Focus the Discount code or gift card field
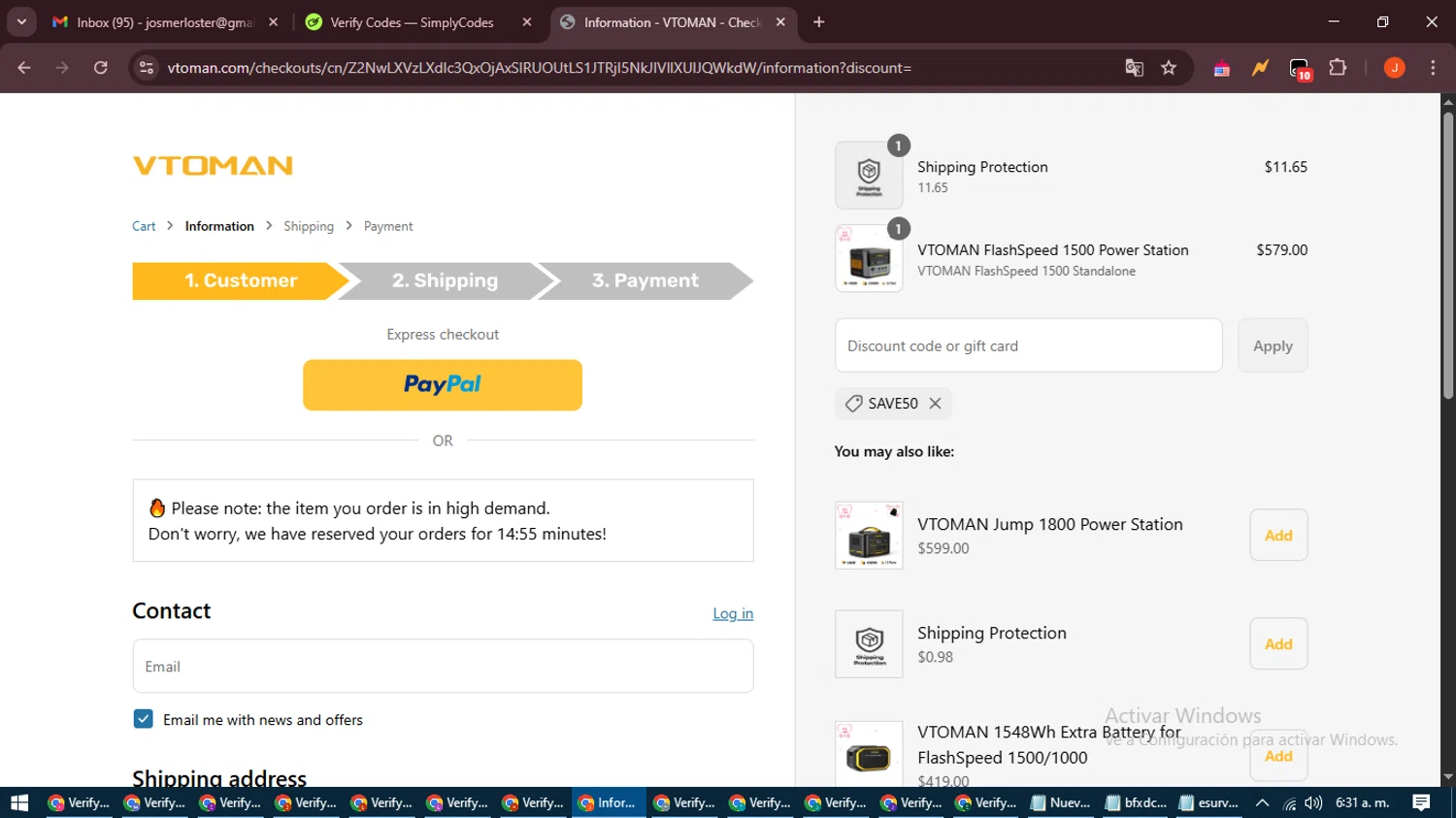 coord(1029,345)
